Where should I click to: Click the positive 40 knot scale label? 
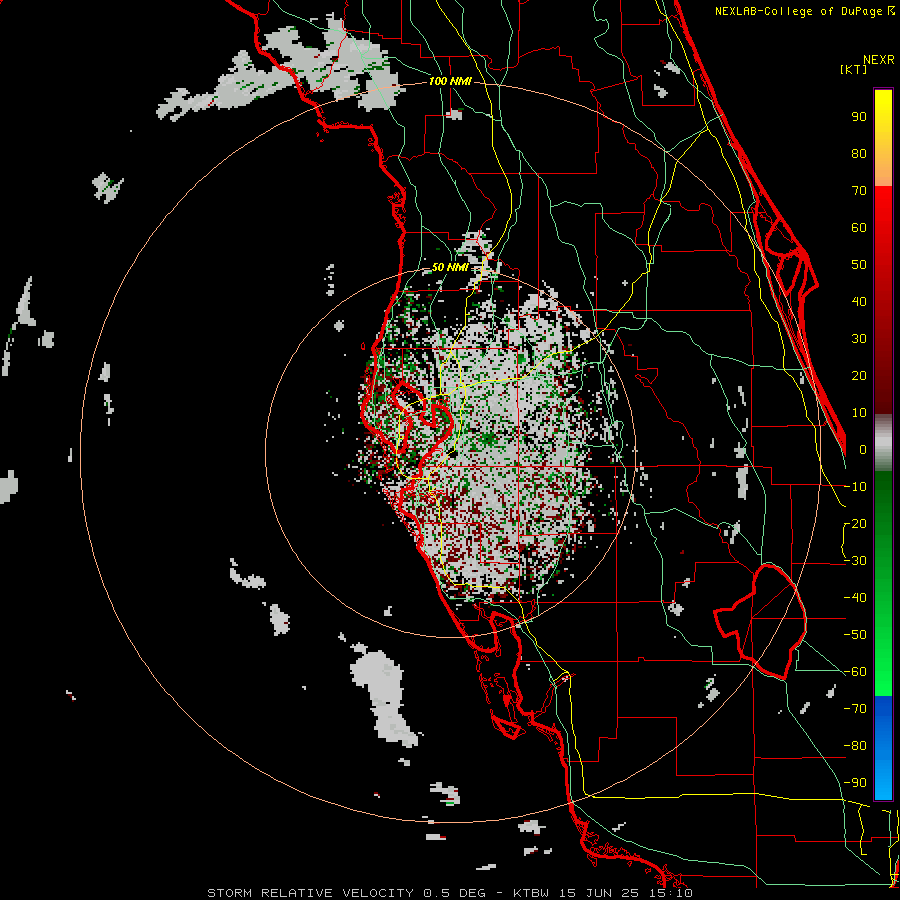(859, 302)
